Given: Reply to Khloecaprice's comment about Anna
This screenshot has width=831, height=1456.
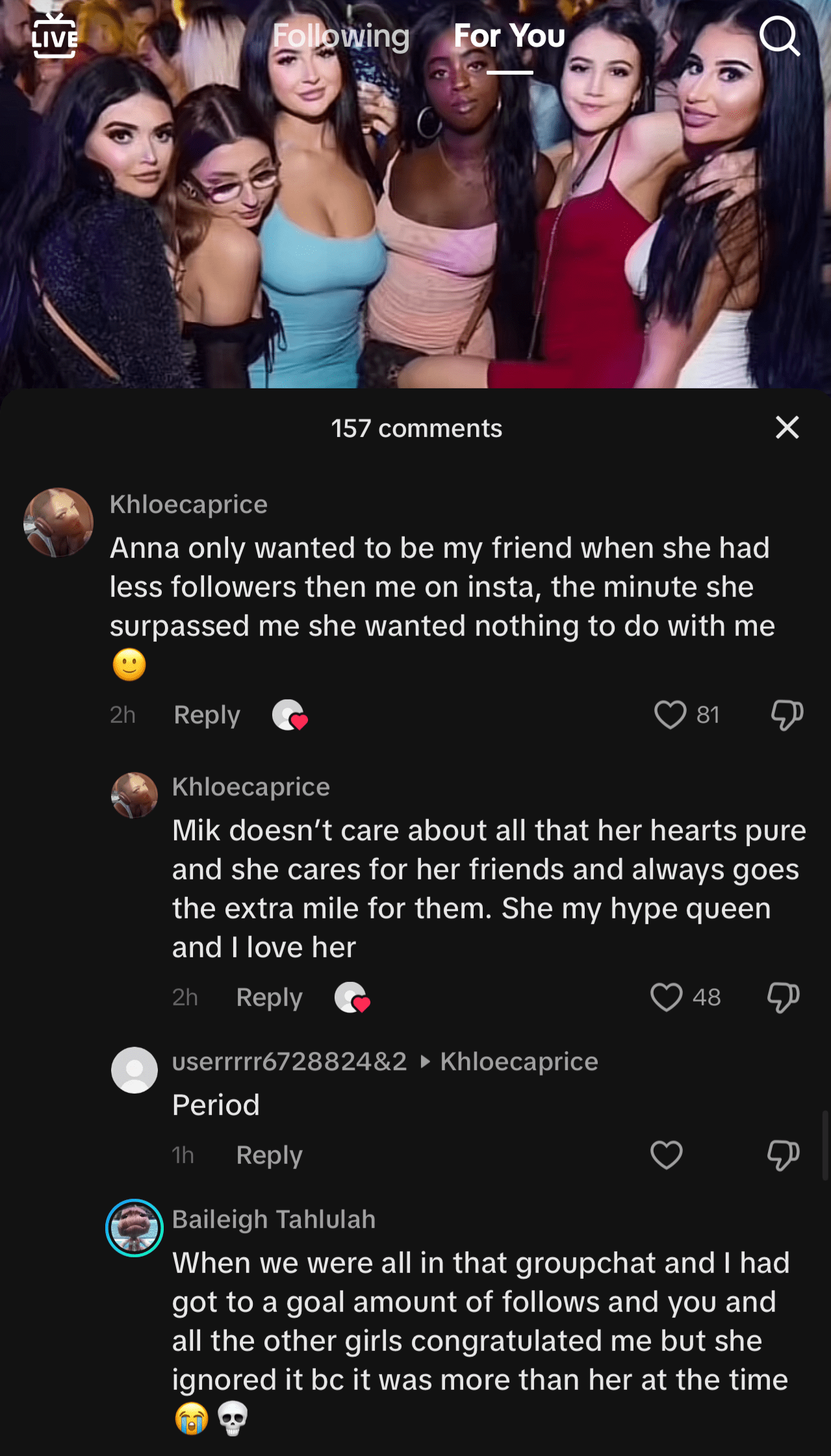Looking at the screenshot, I should pyautogui.click(x=207, y=715).
